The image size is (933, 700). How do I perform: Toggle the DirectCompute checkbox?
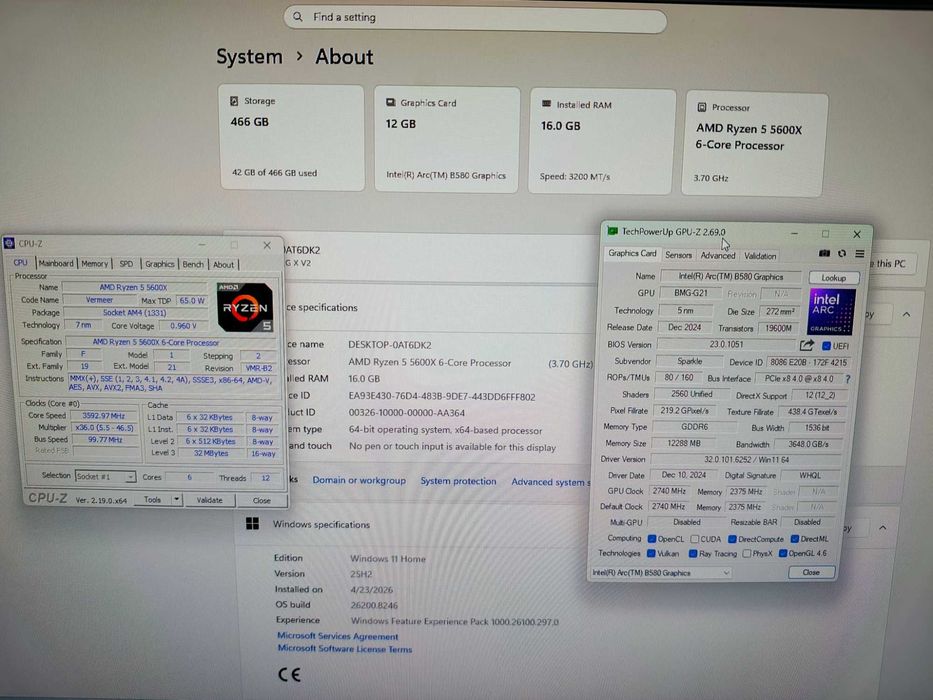coord(732,539)
